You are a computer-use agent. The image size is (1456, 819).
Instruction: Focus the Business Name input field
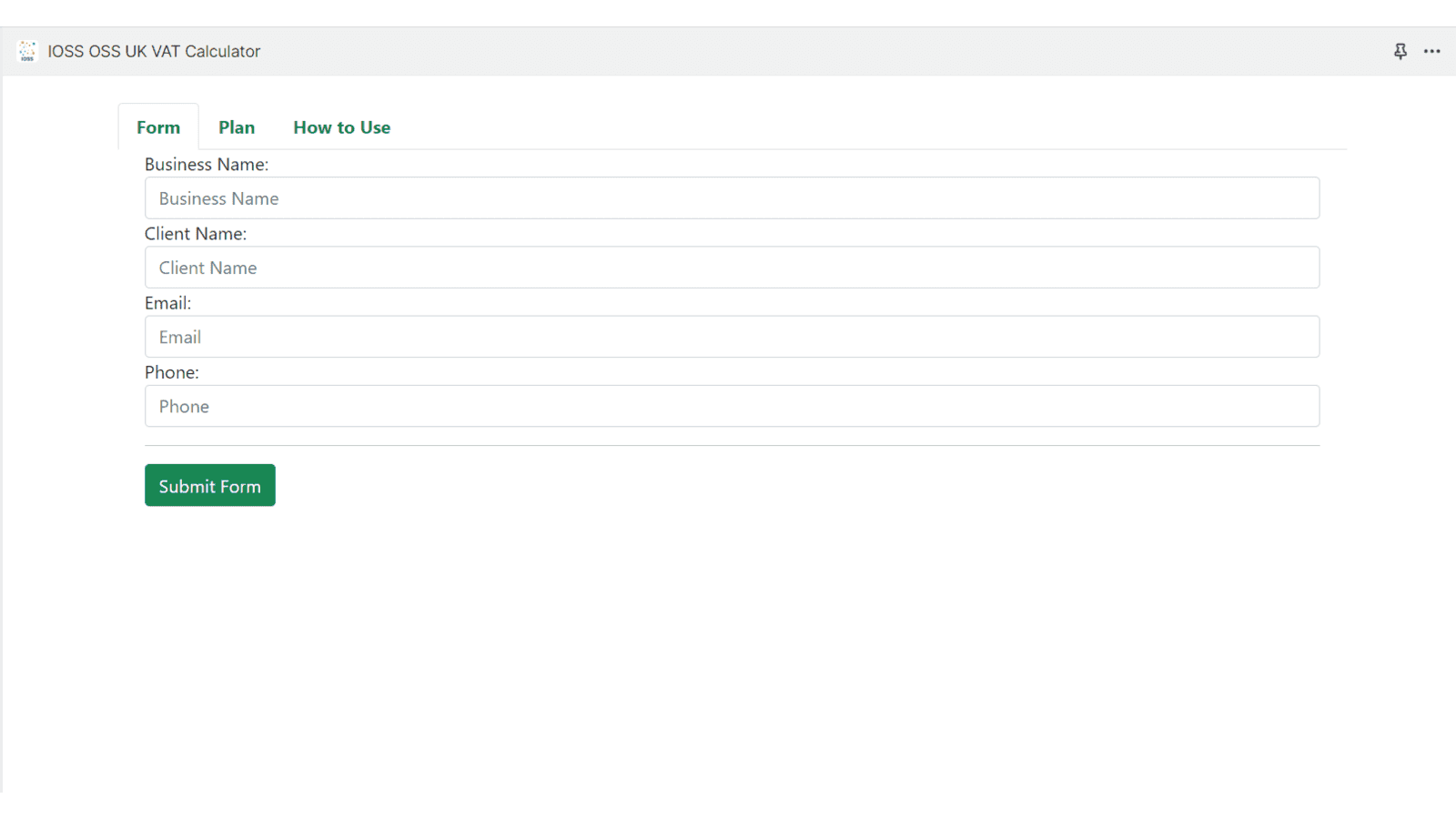point(732,198)
